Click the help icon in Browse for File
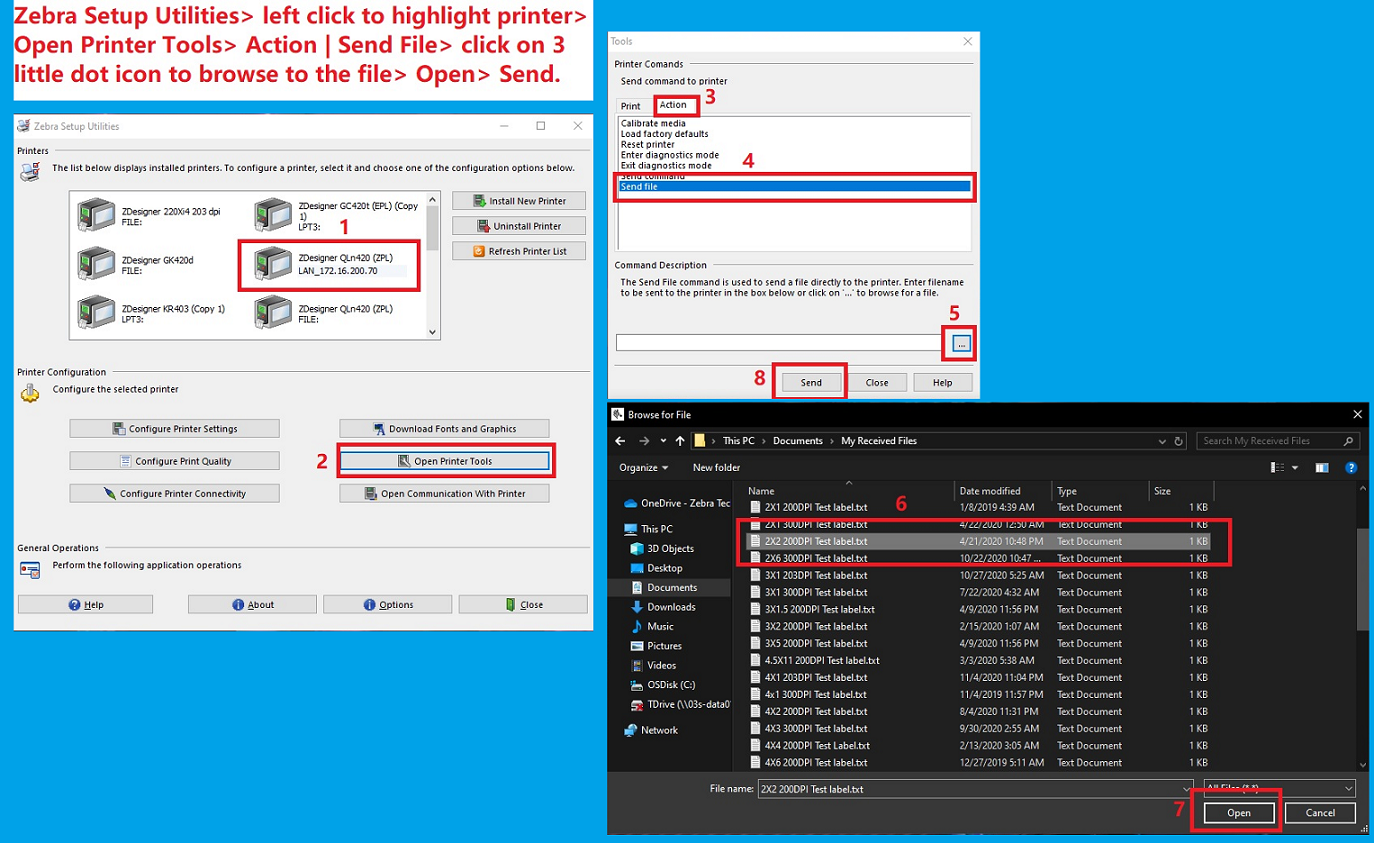This screenshot has width=1374, height=843. tap(1351, 467)
